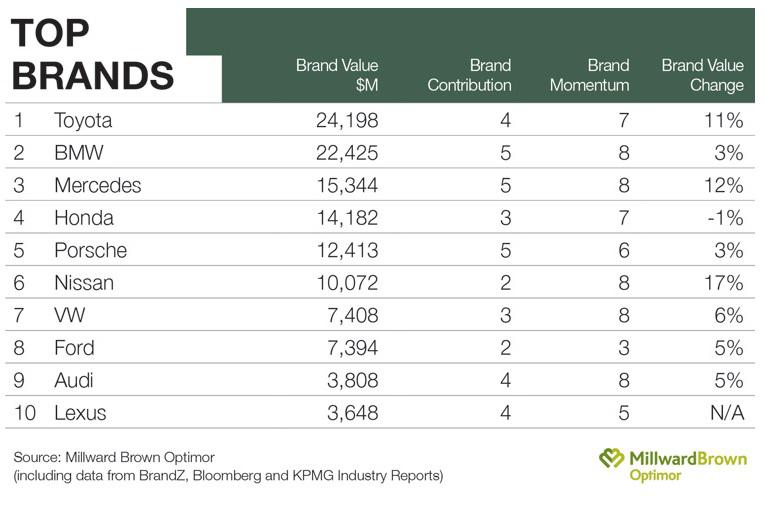Select the Brand Contribution column header
The width and height of the screenshot is (767, 508).
click(x=469, y=76)
